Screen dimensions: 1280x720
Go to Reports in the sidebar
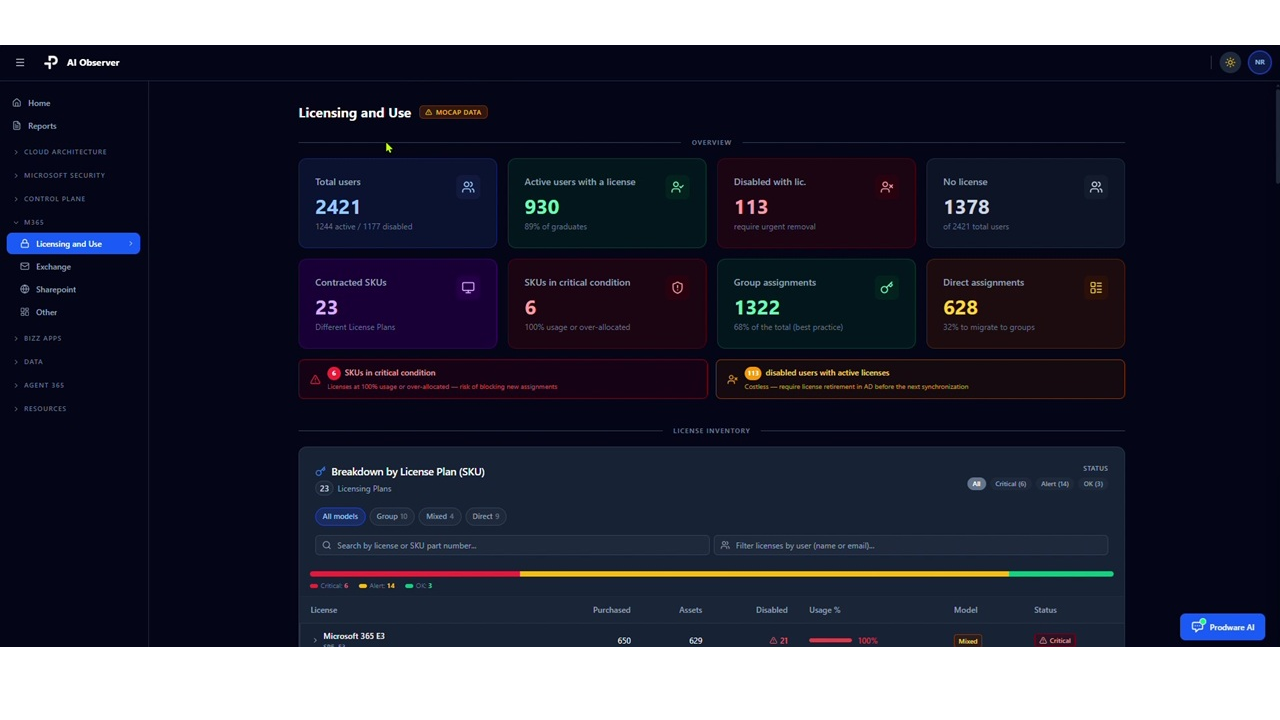42,126
